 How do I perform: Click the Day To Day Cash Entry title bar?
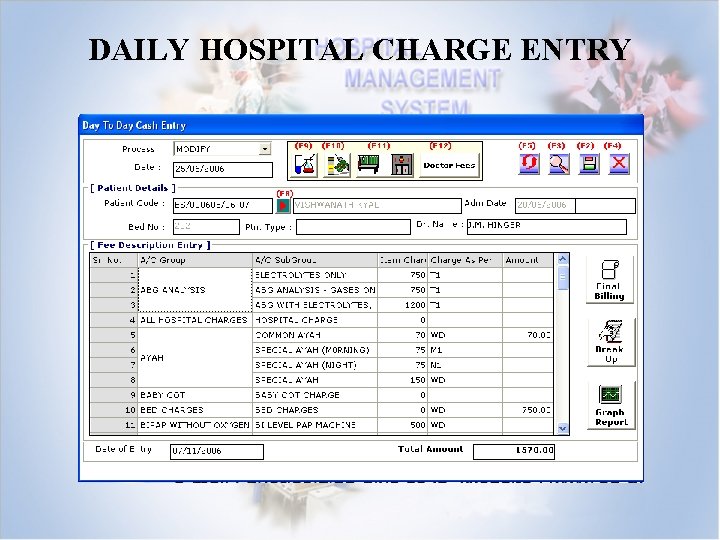361,125
